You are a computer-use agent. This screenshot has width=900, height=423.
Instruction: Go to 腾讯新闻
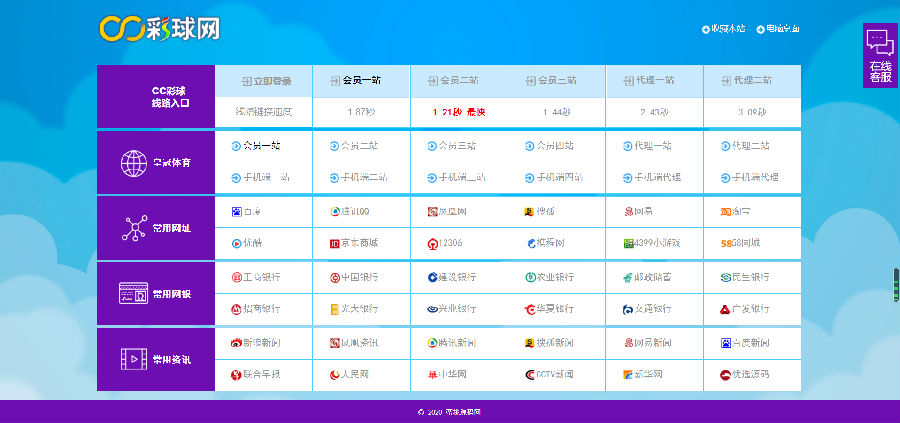(452, 343)
